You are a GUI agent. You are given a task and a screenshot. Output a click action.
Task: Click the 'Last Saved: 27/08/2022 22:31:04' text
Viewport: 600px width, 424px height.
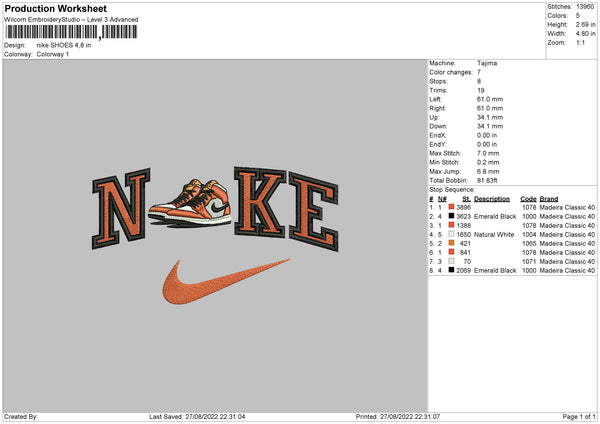(x=197, y=417)
